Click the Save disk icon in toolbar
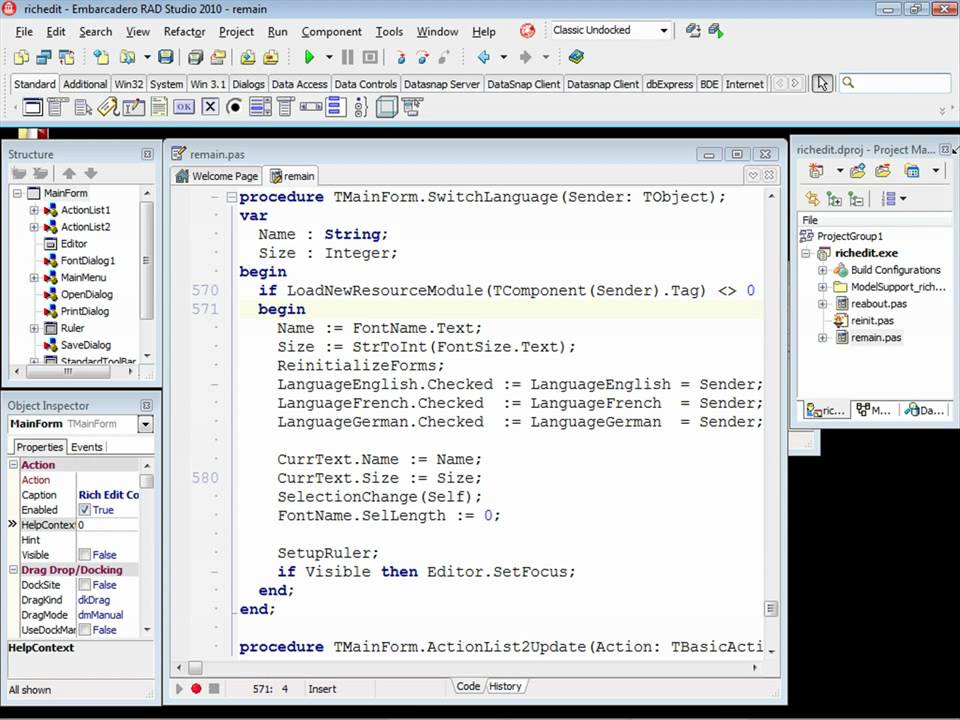Screen dimensions: 960x720 [x=166, y=57]
